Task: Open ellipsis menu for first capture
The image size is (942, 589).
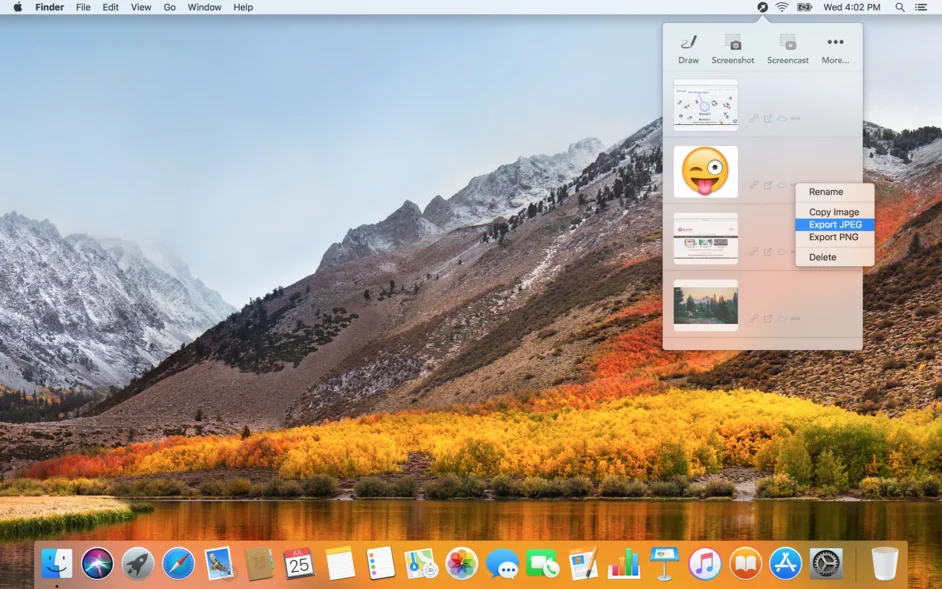Action: click(x=796, y=118)
